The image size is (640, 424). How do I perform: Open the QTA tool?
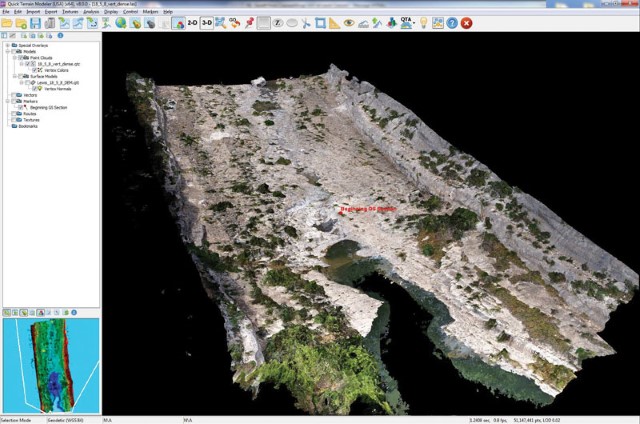tap(404, 22)
